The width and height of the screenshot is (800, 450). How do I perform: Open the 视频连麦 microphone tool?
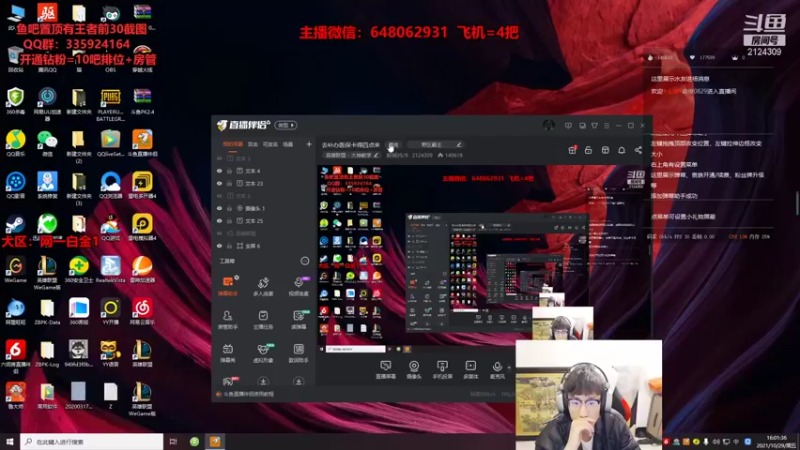point(298,286)
